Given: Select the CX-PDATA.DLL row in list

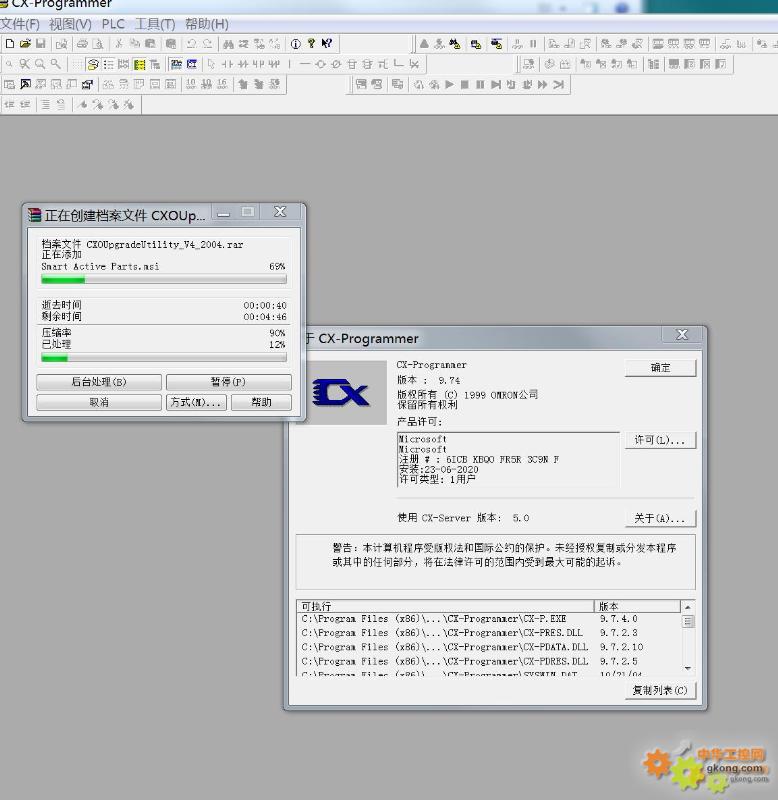Looking at the screenshot, I should pyautogui.click(x=489, y=647).
